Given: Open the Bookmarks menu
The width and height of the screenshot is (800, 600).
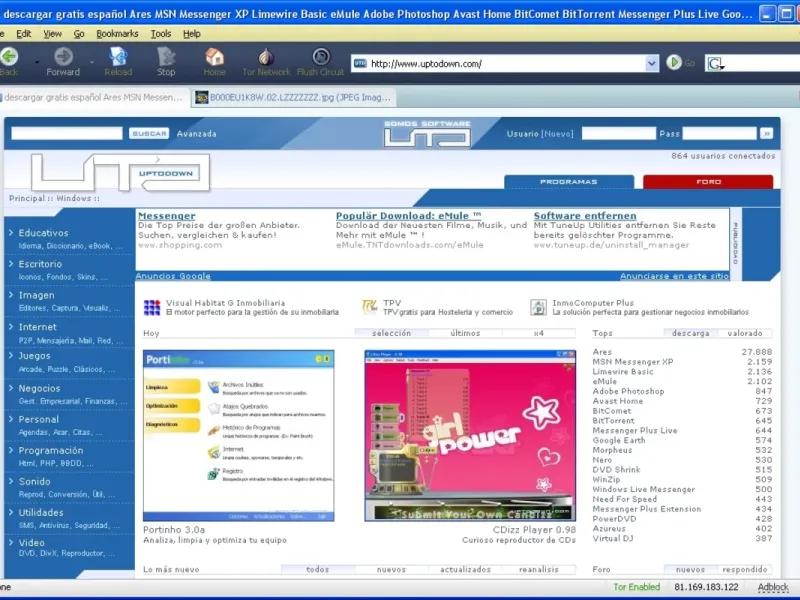Looking at the screenshot, I should click(x=117, y=34).
